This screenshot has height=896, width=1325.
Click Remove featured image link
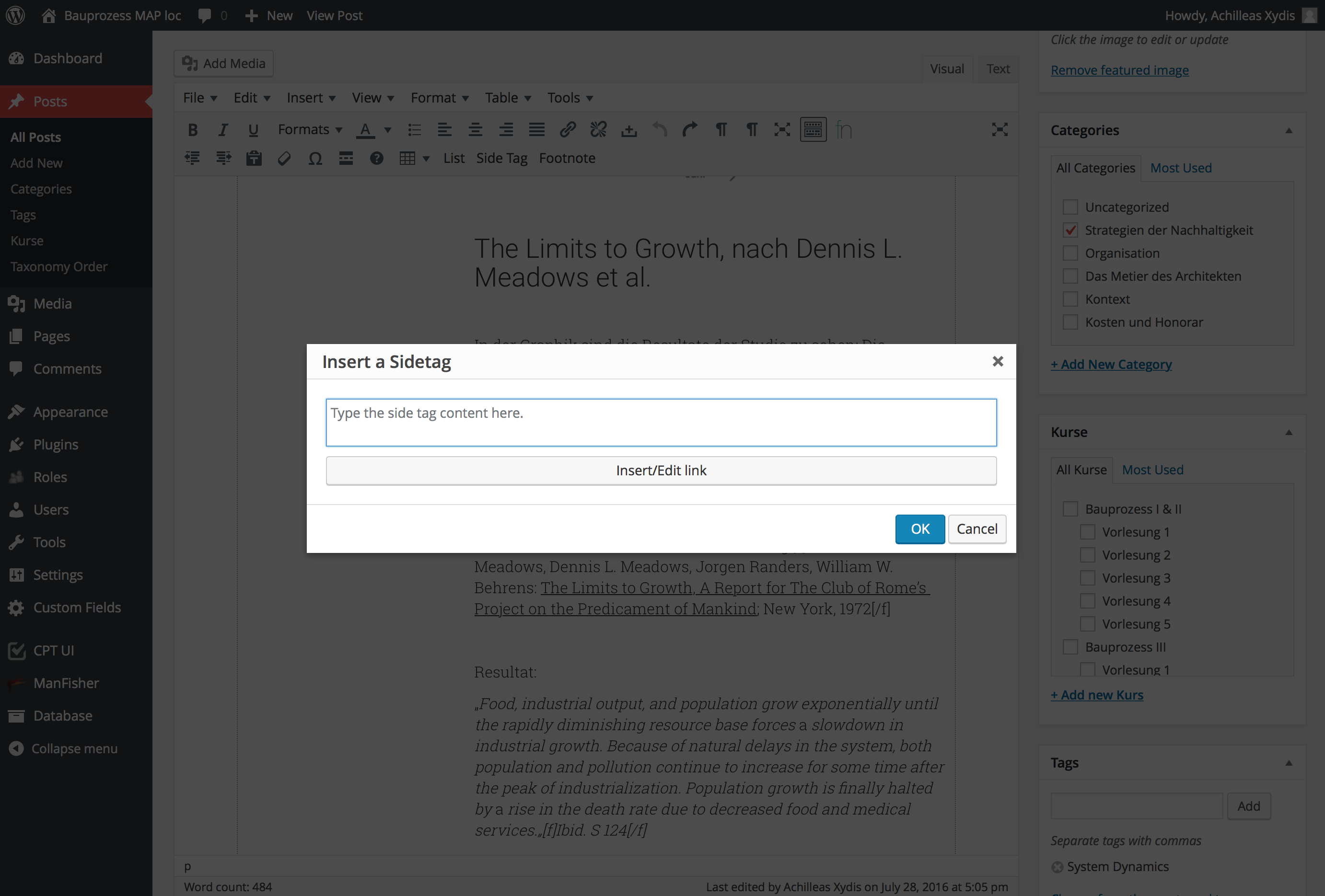point(1119,70)
